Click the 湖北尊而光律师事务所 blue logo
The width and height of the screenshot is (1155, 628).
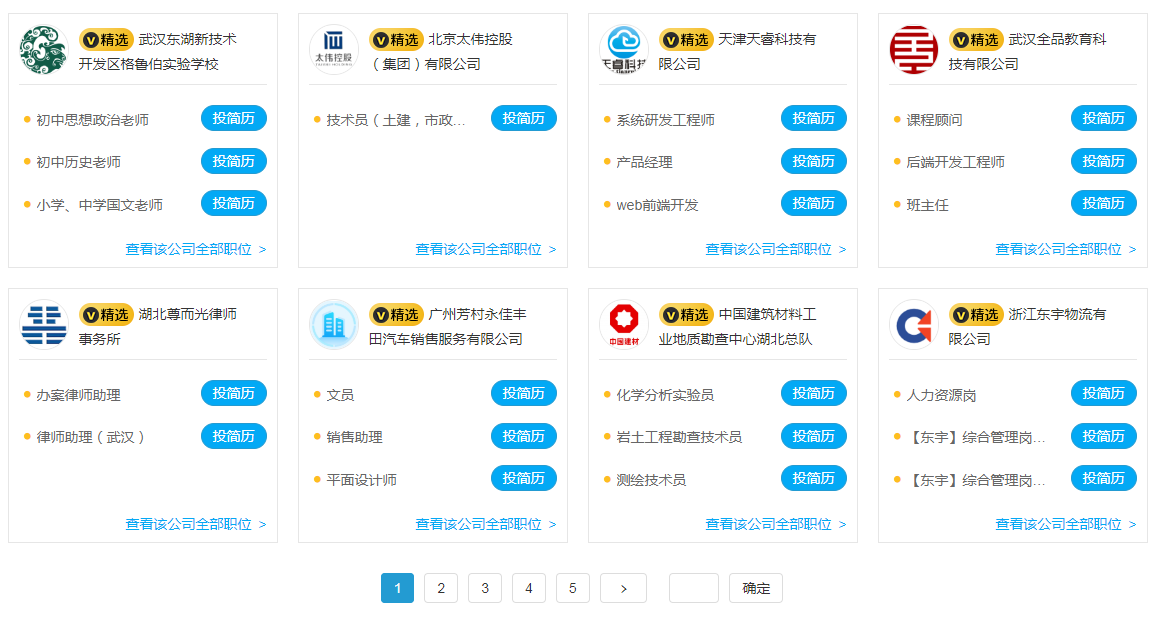(43, 325)
